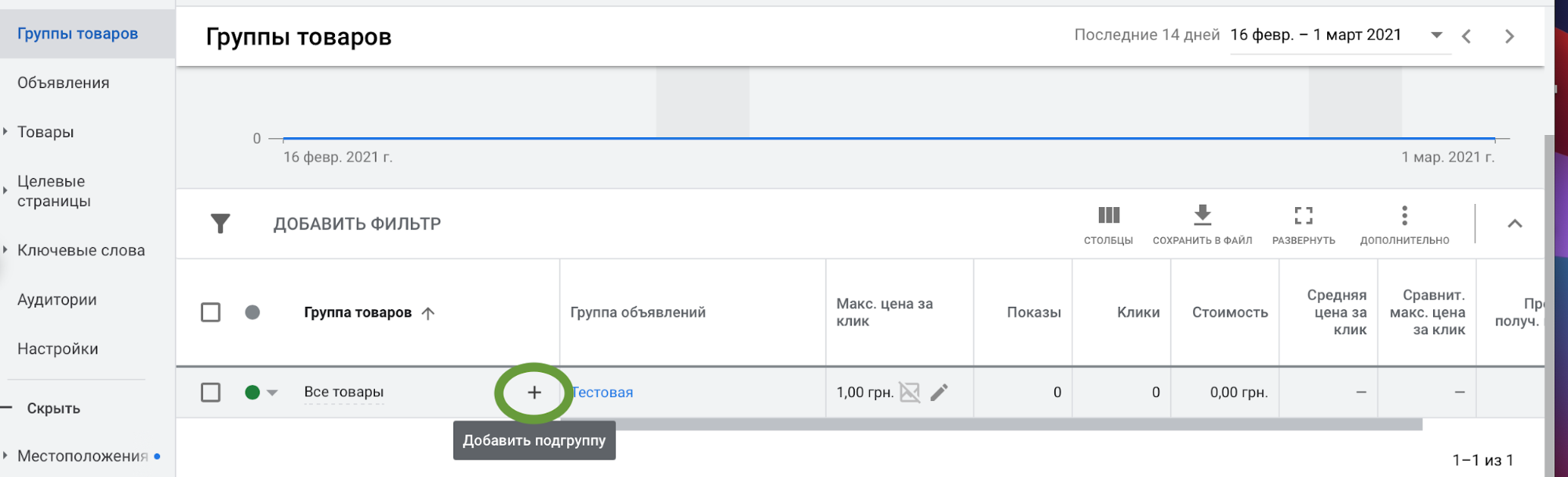Open the Тестовая ad group link
Screen dimensions: 1568x477
click(x=602, y=392)
